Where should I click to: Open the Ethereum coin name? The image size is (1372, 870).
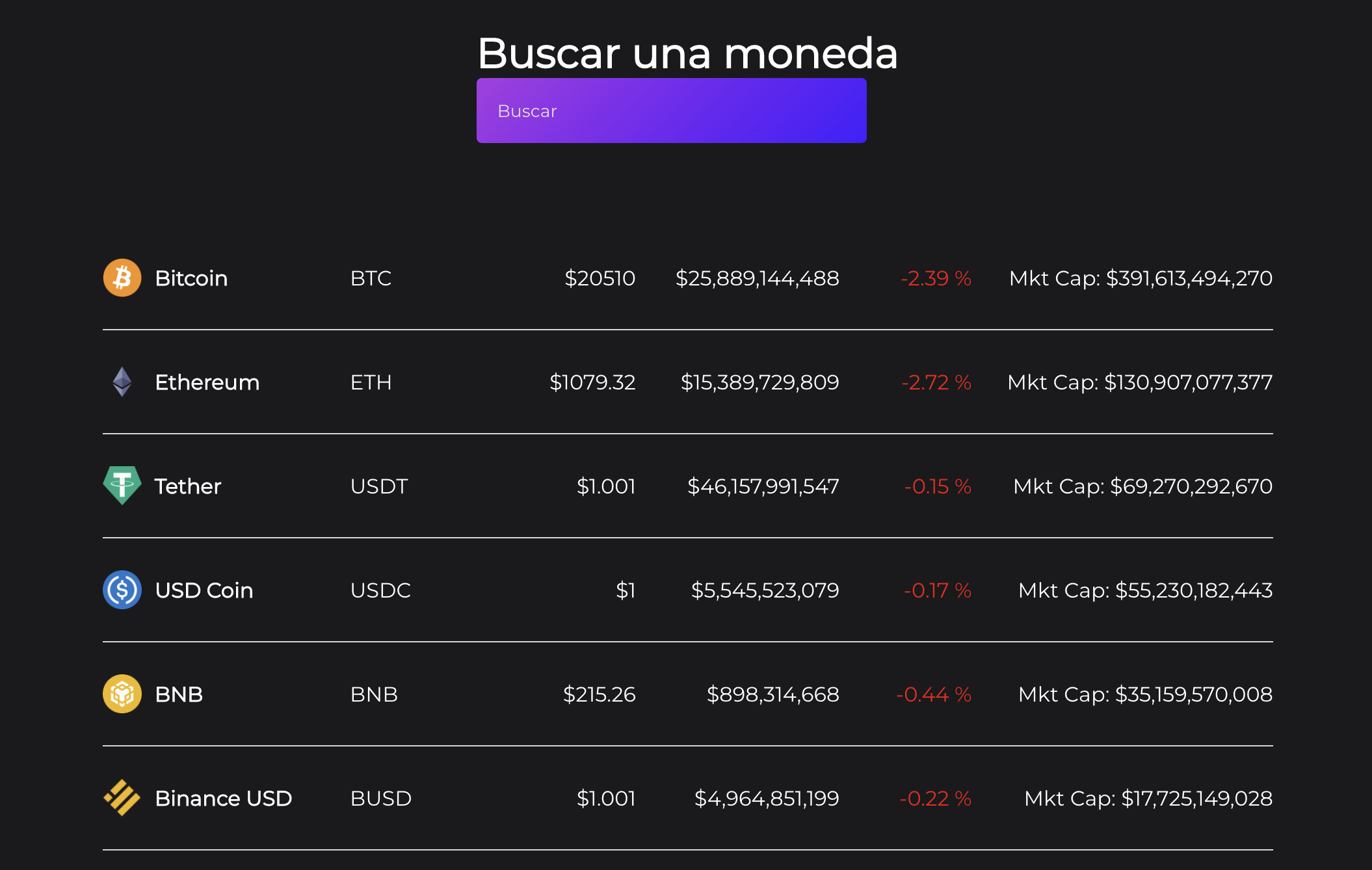click(207, 382)
